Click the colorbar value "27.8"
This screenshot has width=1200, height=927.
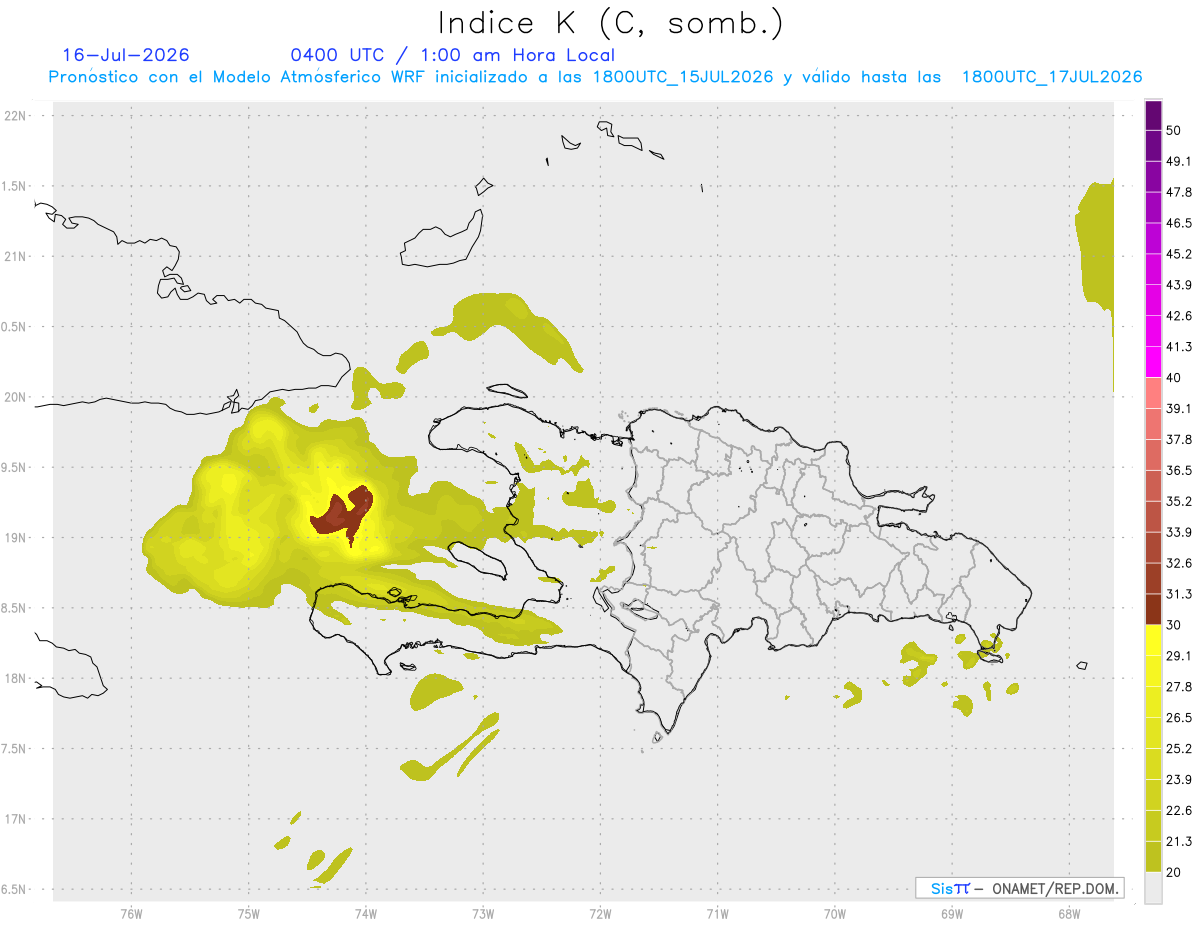(x=1180, y=687)
